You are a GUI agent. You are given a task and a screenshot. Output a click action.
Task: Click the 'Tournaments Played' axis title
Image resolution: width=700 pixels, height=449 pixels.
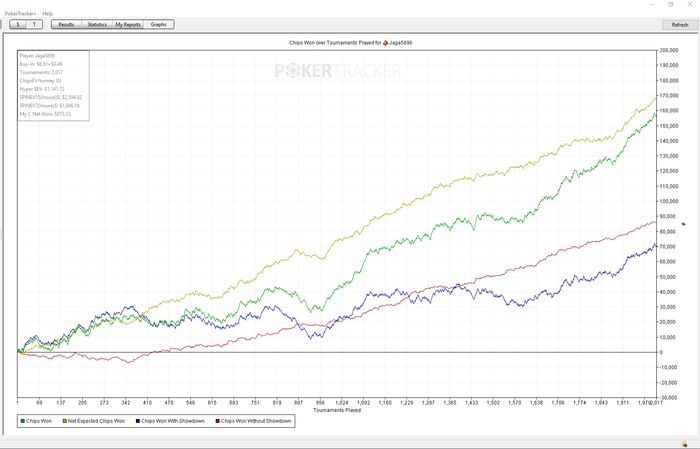pos(337,410)
